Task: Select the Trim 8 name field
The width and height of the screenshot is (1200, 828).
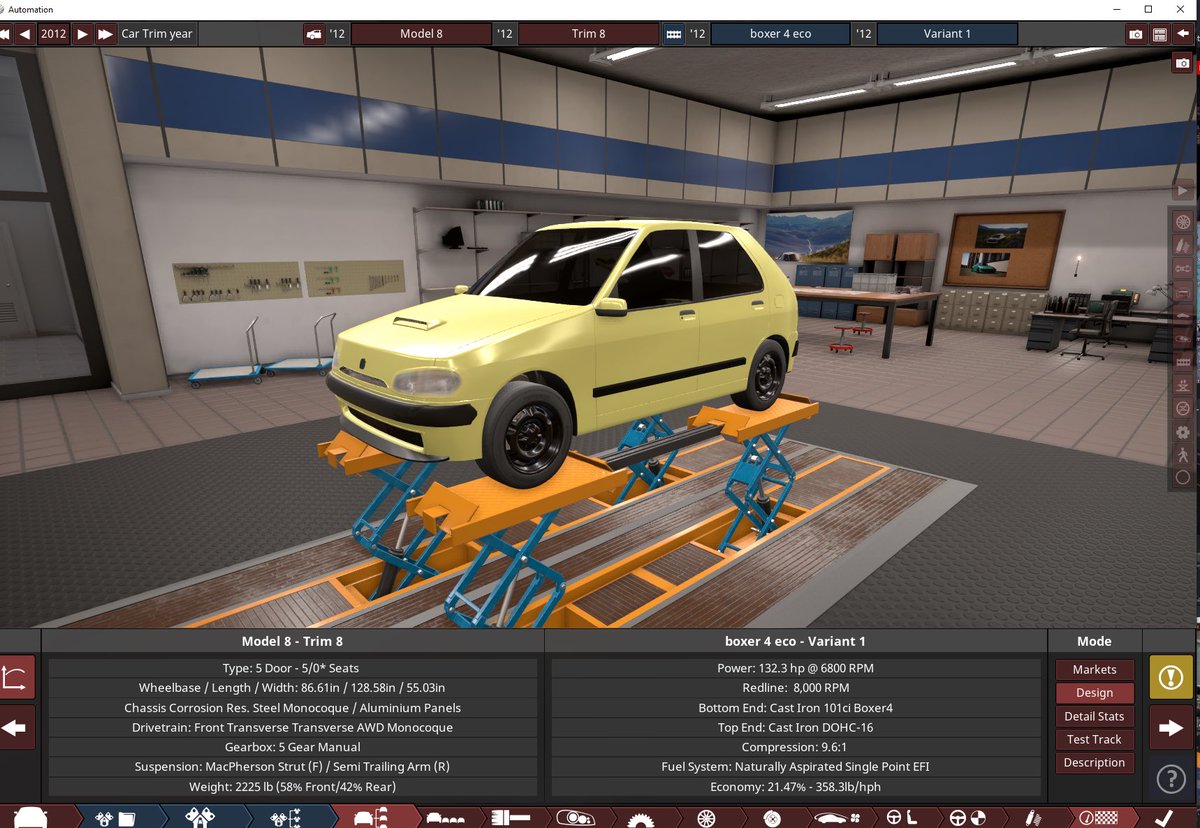Action: point(588,34)
